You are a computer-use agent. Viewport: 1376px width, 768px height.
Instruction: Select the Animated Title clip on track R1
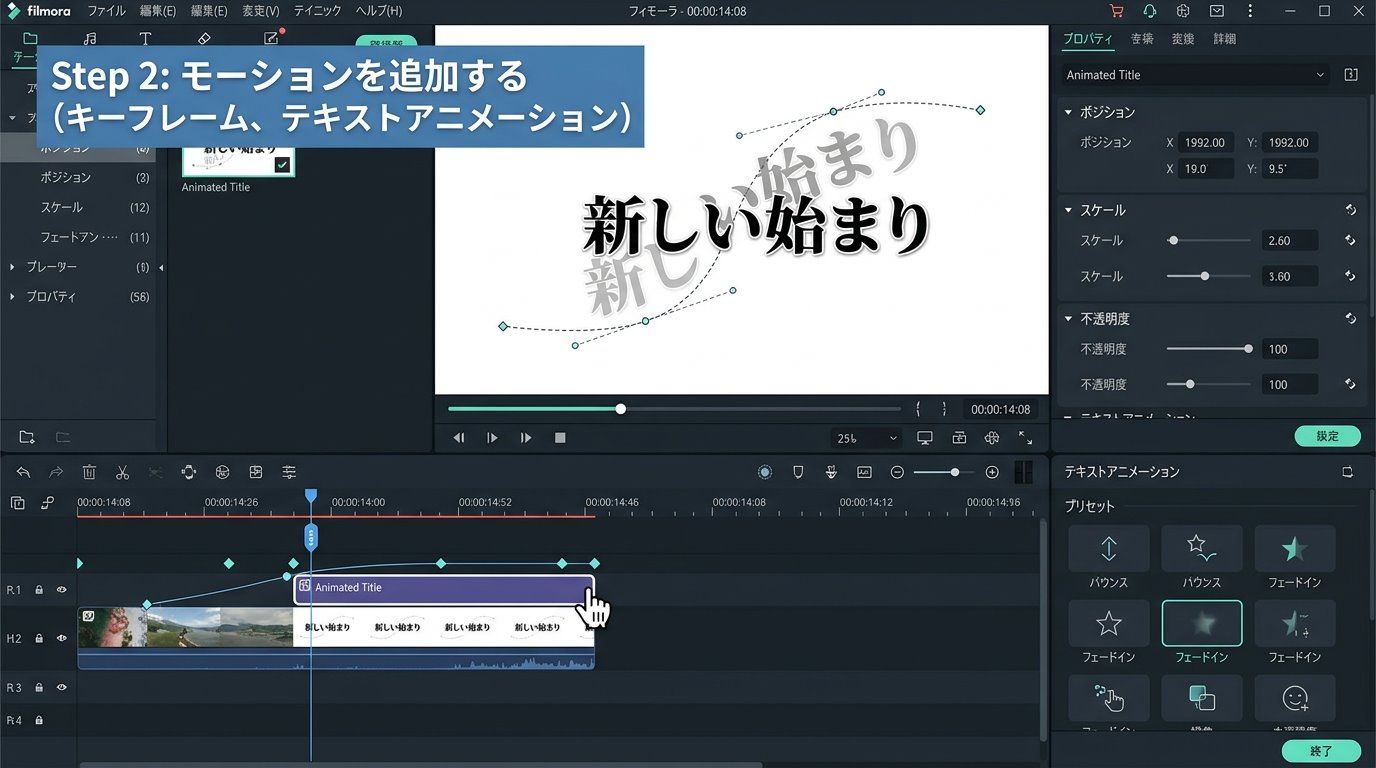pos(444,589)
